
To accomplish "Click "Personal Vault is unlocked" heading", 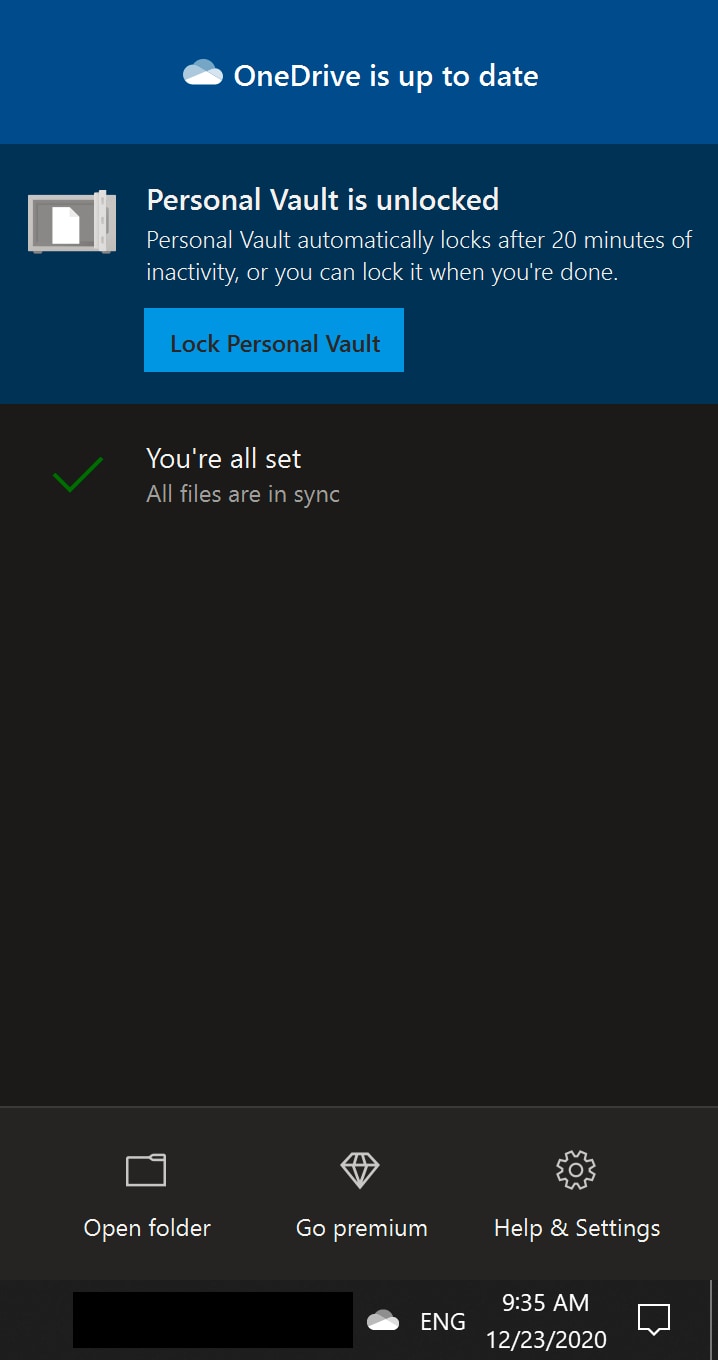I will 322,200.
